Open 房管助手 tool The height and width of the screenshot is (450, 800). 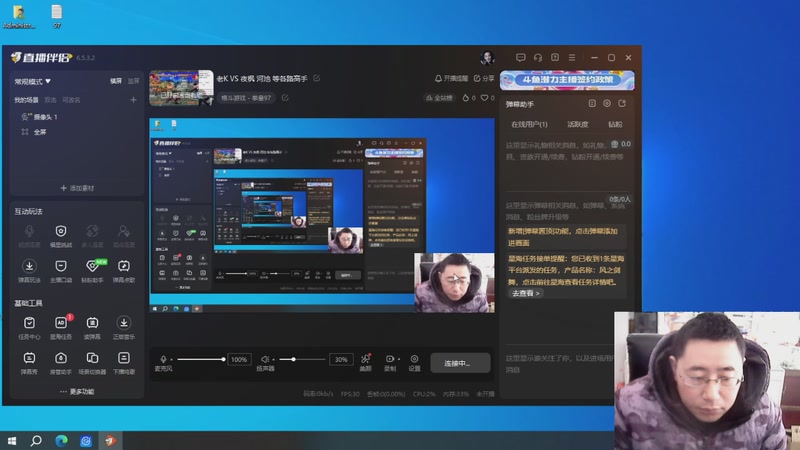pyautogui.click(x=61, y=363)
